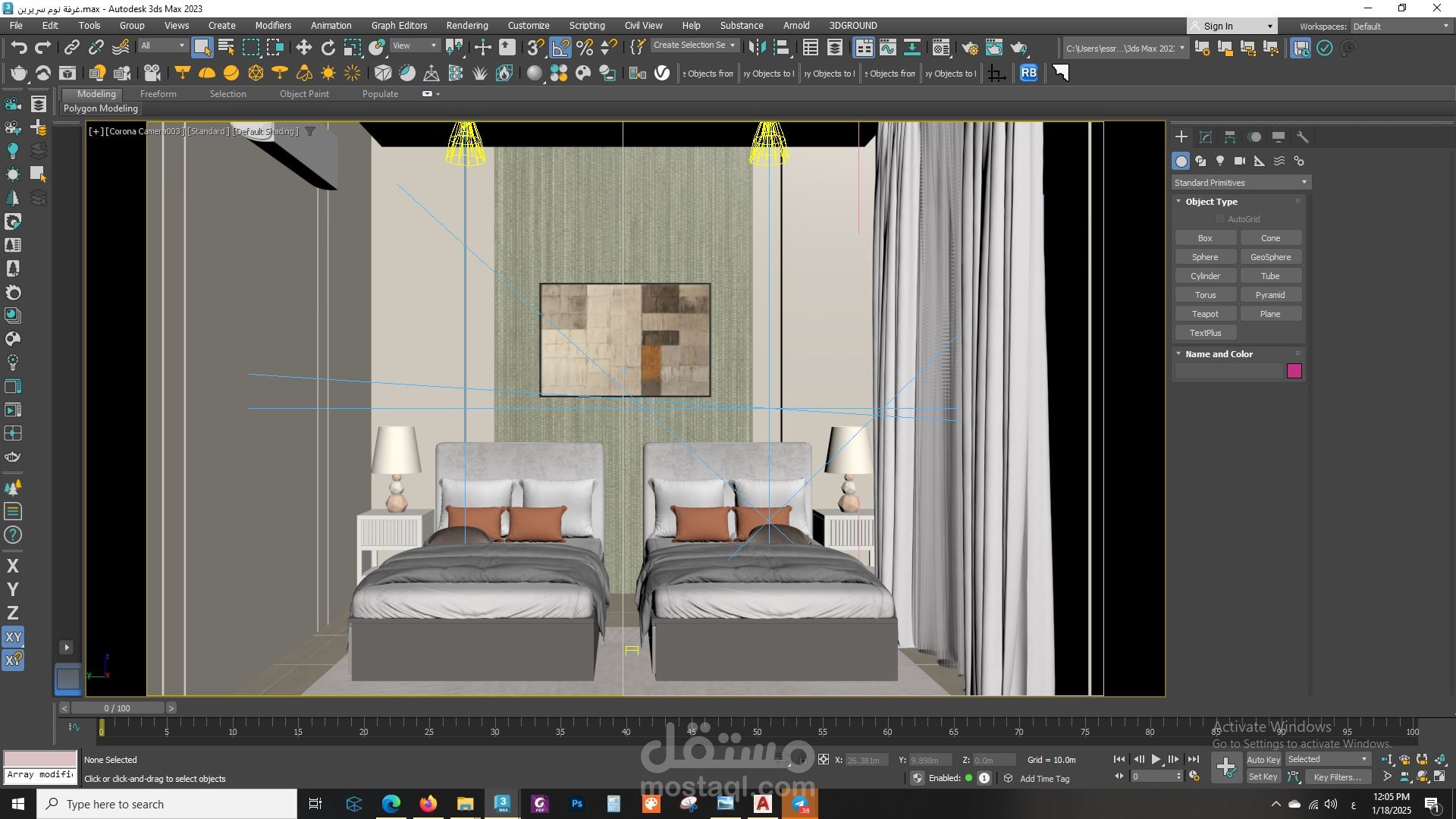Enable the AutoGrid checkbox
This screenshot has width=1456, height=819.
coord(1220,219)
